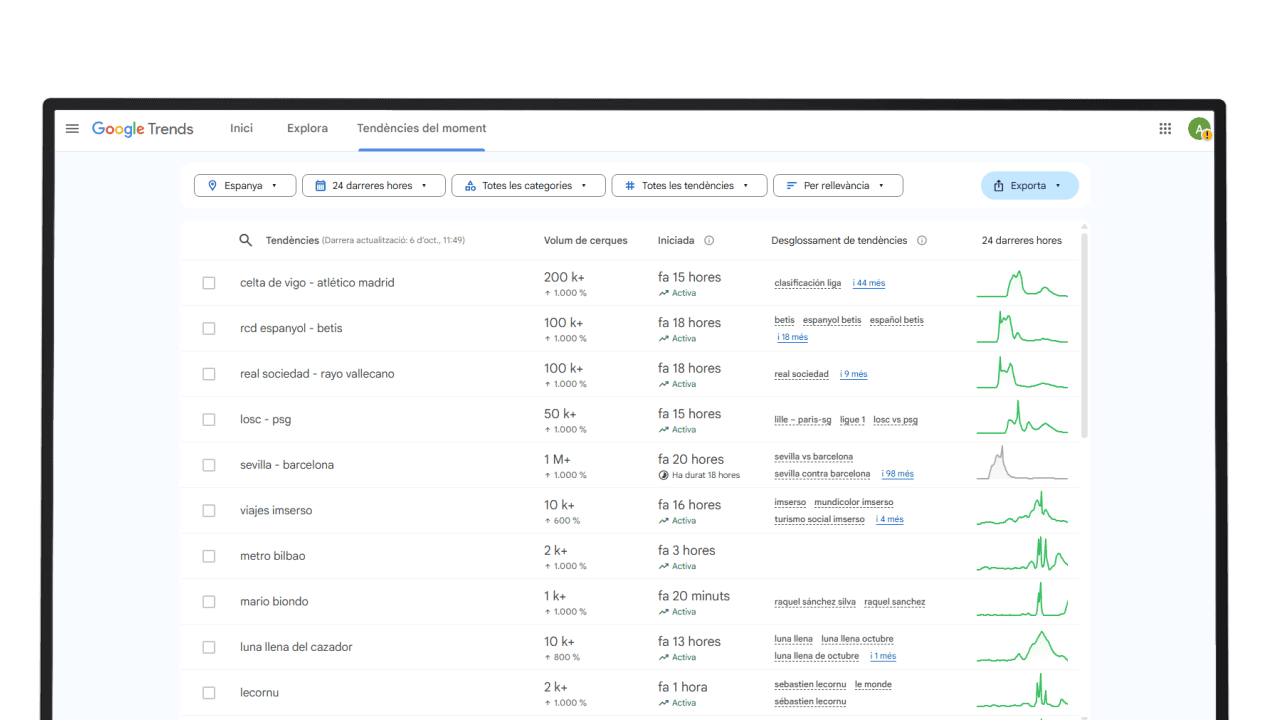Click trend chart for sevilla - barcelona
This screenshot has width=1280, height=720.
pos(1021,465)
